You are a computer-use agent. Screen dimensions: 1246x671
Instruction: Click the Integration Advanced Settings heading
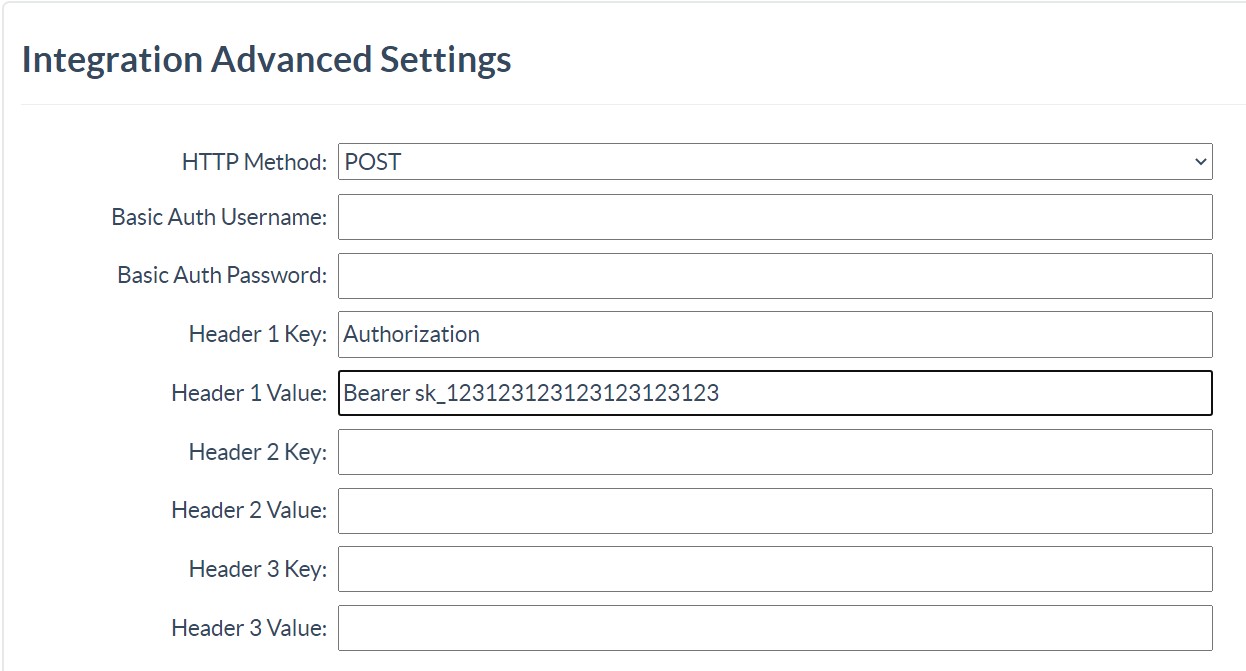point(266,59)
